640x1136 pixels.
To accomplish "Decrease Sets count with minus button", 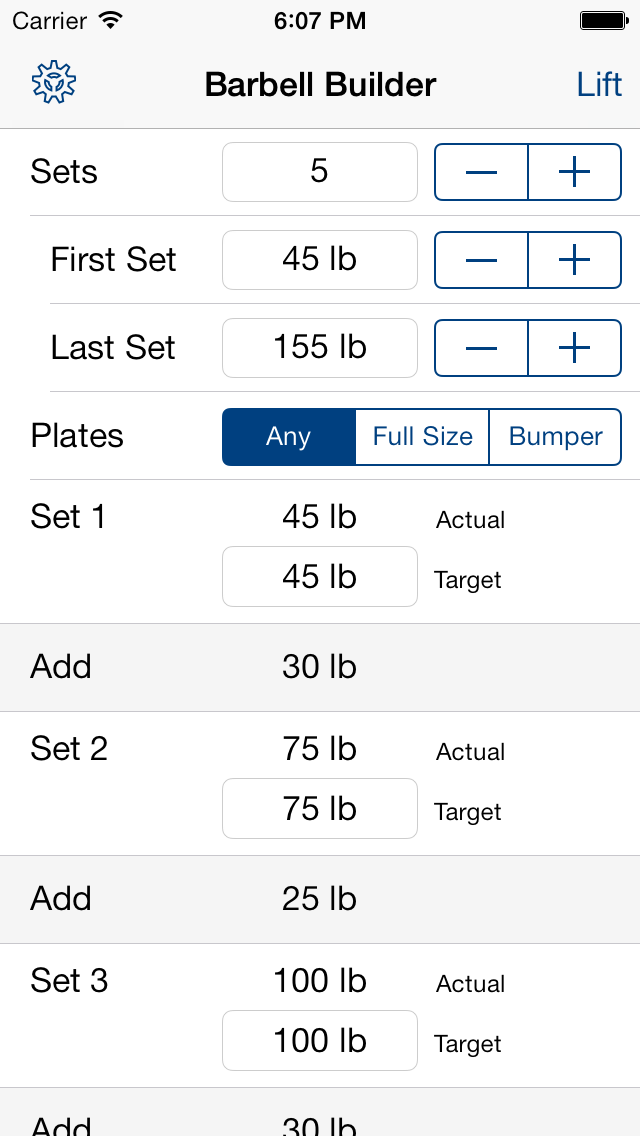I will click(481, 172).
